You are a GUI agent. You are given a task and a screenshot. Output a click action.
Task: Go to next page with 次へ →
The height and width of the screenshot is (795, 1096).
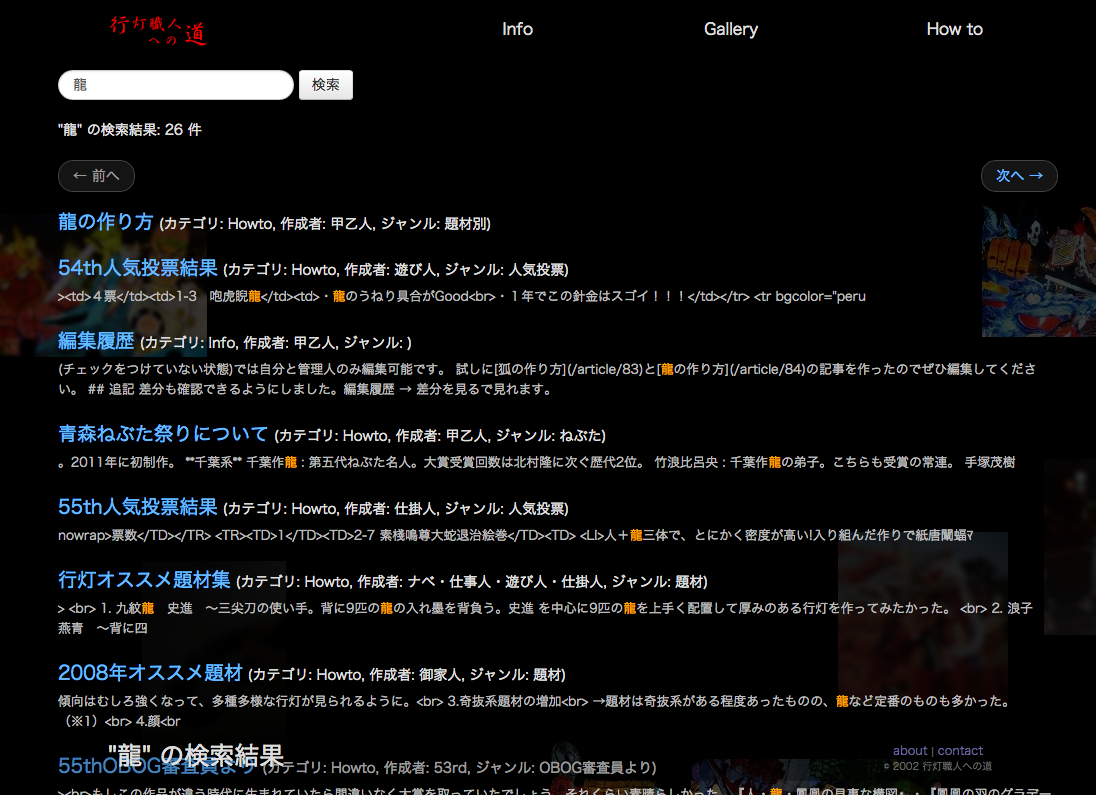[x=1018, y=176]
